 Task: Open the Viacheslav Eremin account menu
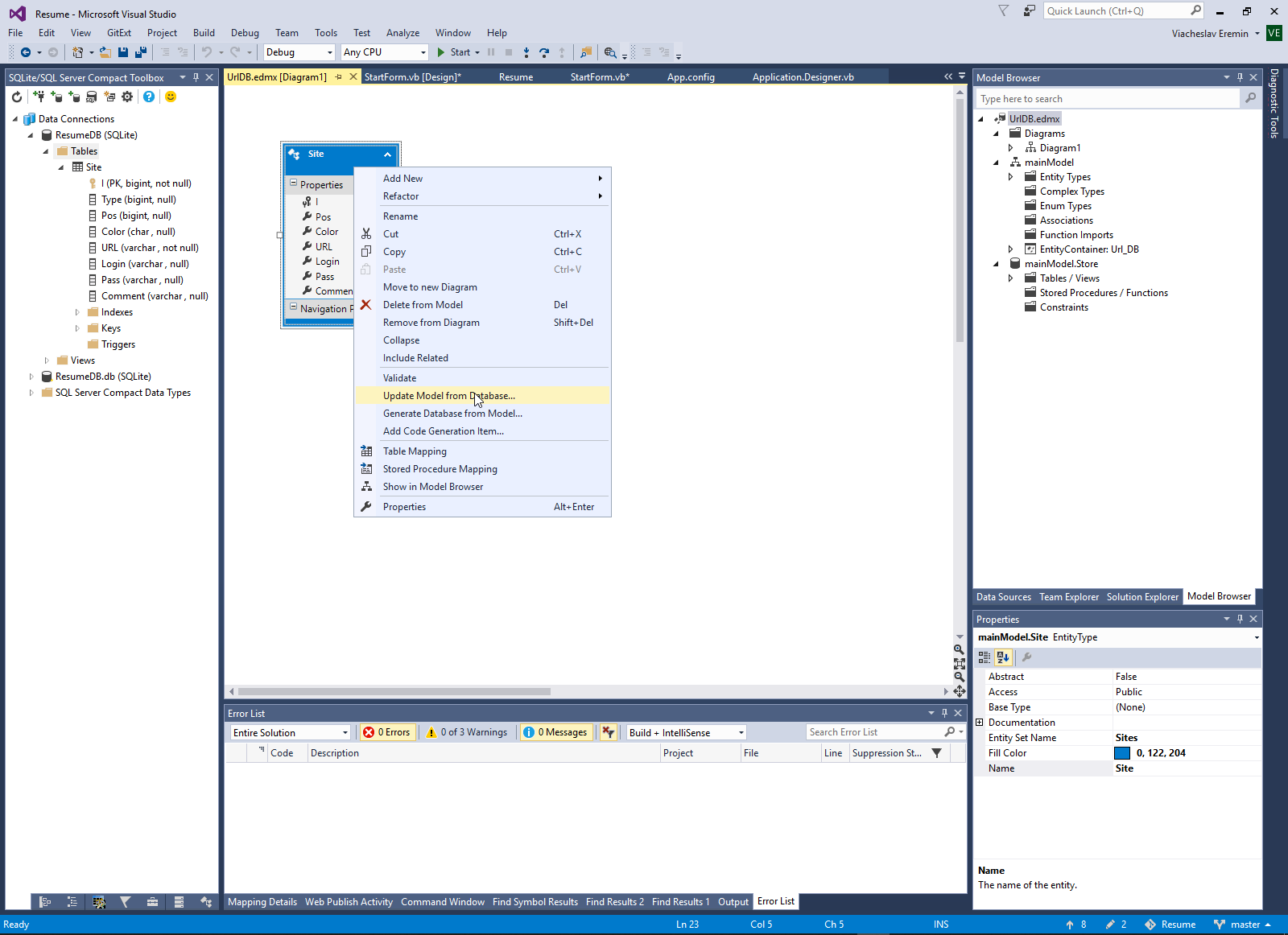pyautogui.click(x=1216, y=33)
